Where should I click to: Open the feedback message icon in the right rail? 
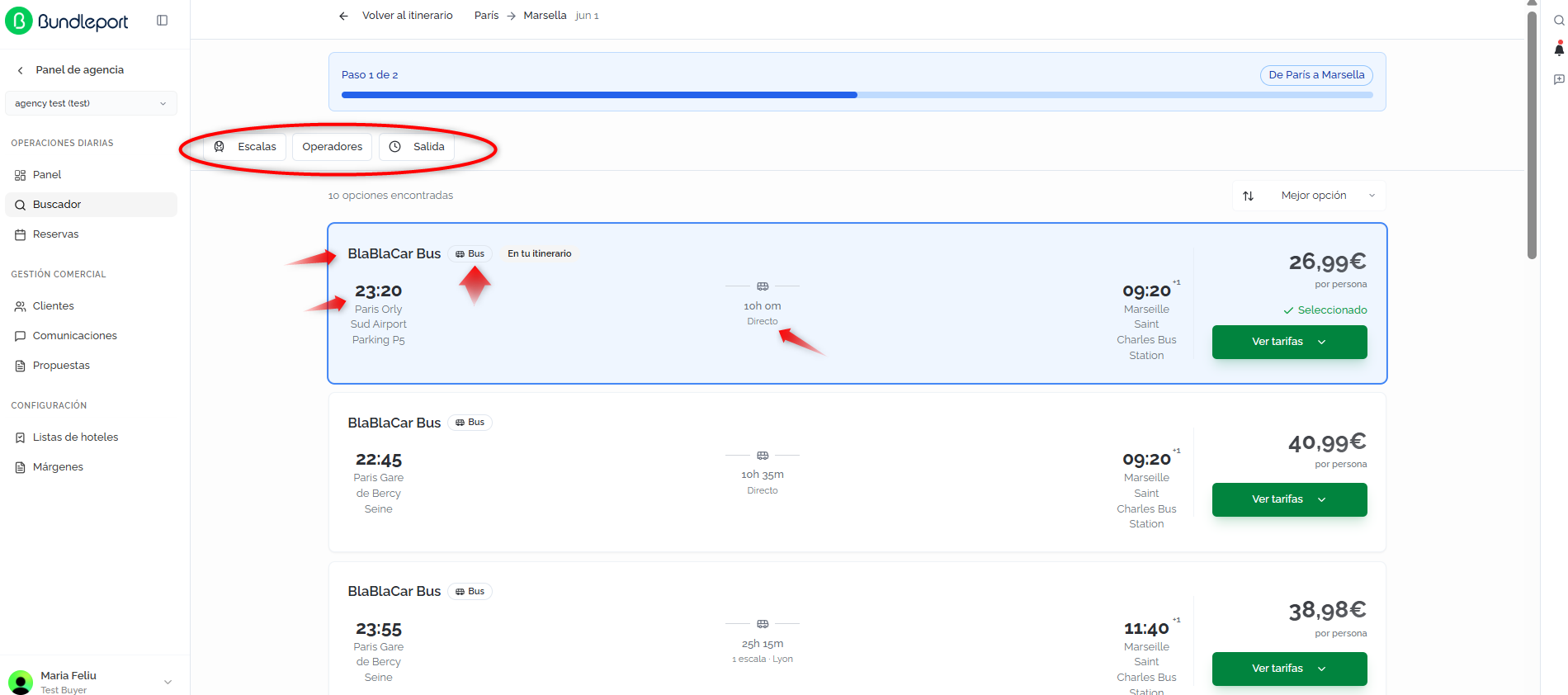[x=1559, y=79]
